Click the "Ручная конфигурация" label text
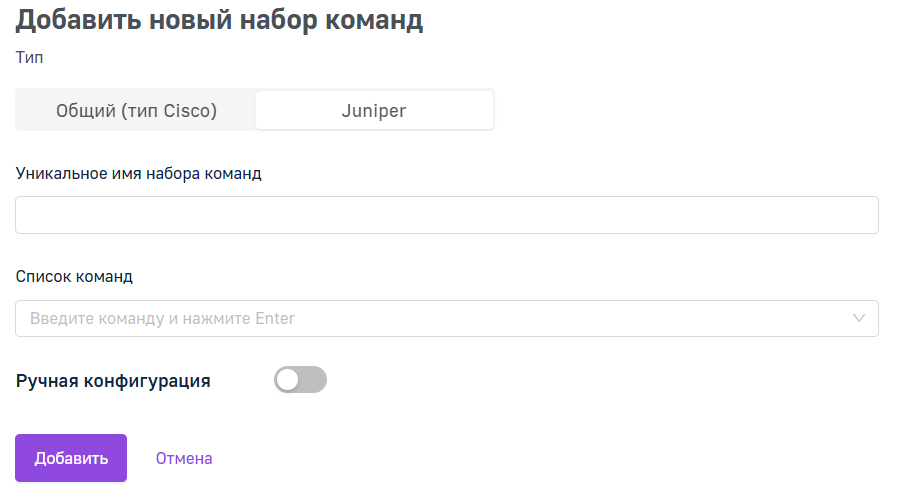Viewport: 897px width, 500px height. coord(113,381)
